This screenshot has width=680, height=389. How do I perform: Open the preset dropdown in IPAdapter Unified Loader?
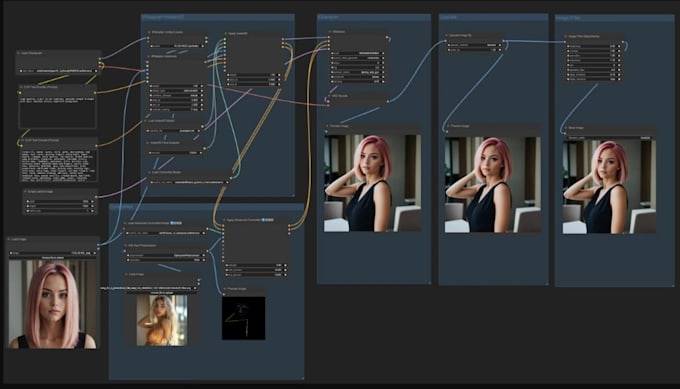[x=177, y=46]
